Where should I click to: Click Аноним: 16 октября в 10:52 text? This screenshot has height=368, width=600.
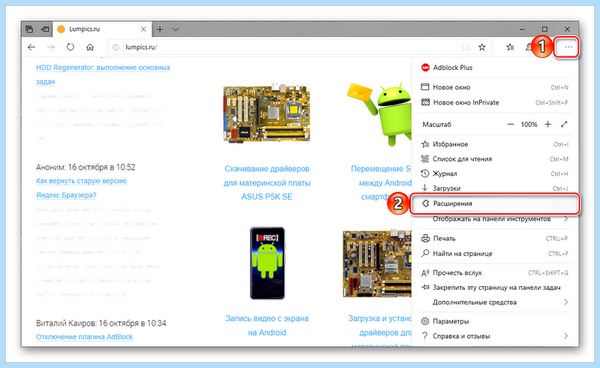pyautogui.click(x=86, y=167)
